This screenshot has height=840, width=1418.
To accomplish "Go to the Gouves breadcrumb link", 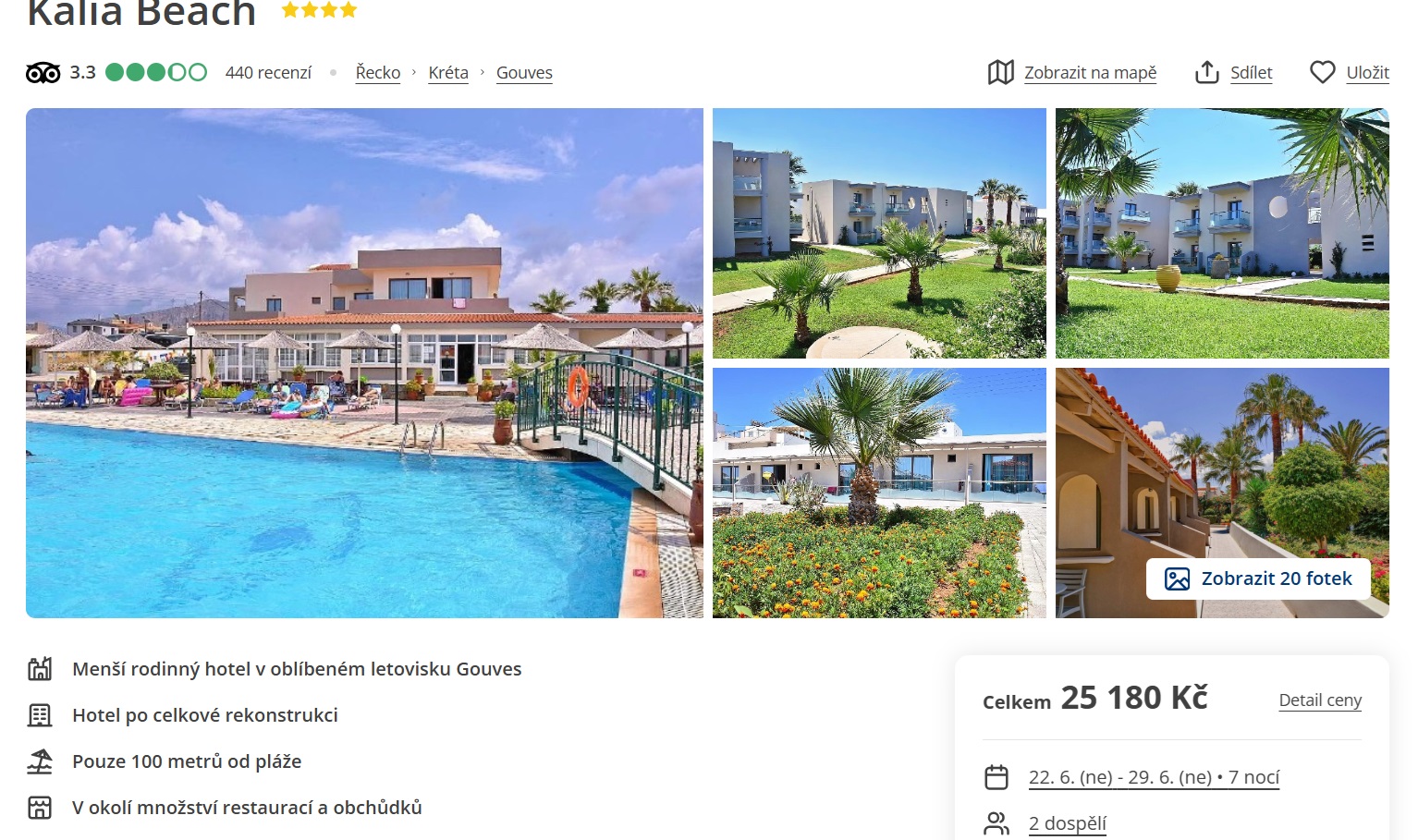I will [524, 72].
